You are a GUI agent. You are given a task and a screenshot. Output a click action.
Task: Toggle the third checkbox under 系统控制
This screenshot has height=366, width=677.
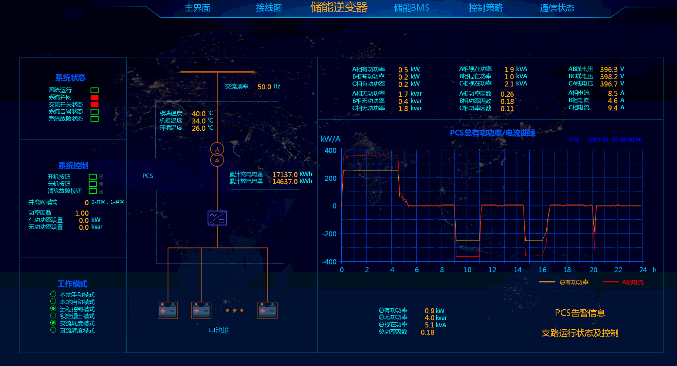(93, 190)
